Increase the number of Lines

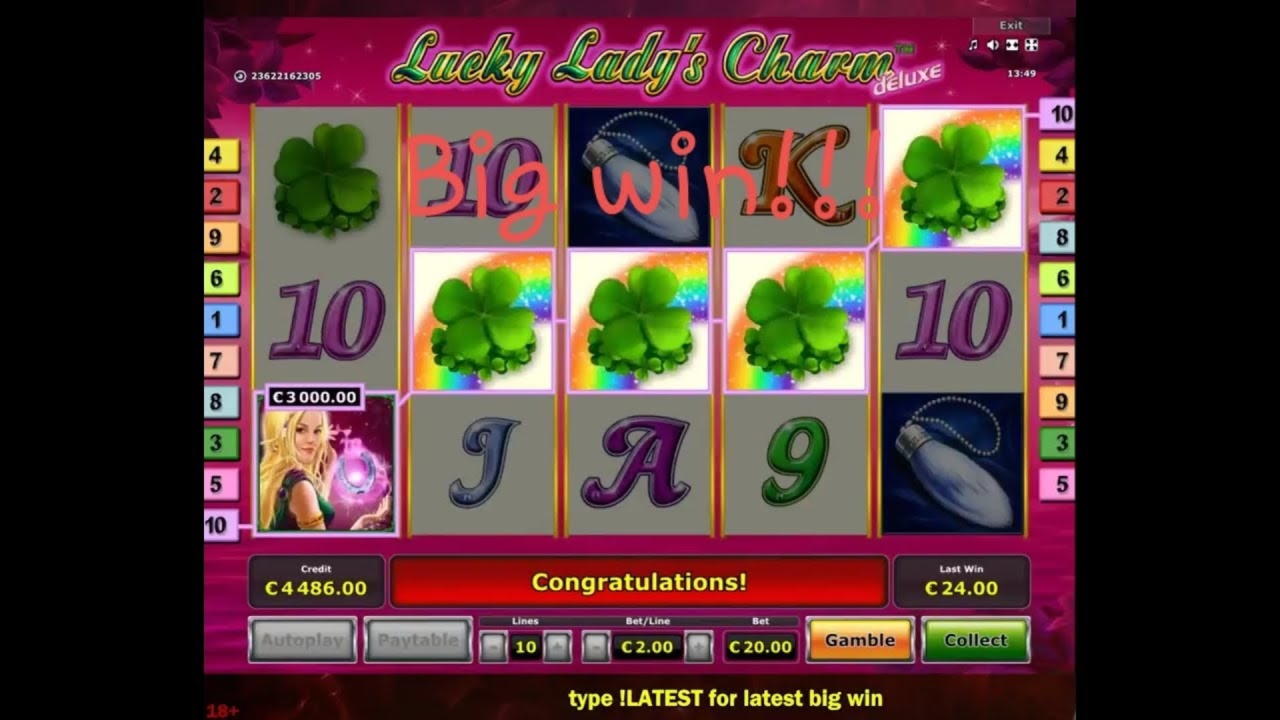(x=558, y=647)
